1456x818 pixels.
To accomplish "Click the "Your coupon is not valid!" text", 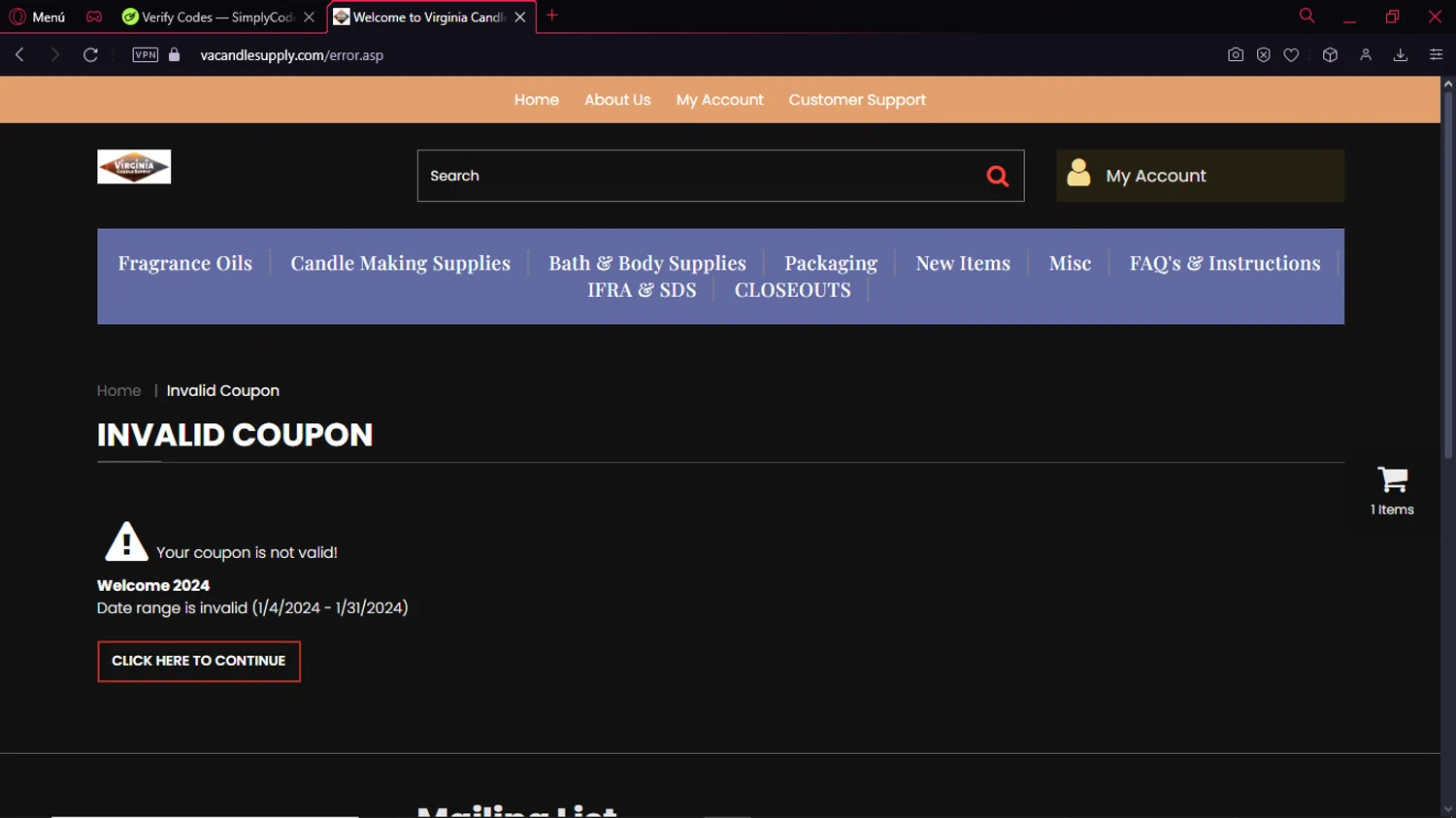I will coord(247,552).
